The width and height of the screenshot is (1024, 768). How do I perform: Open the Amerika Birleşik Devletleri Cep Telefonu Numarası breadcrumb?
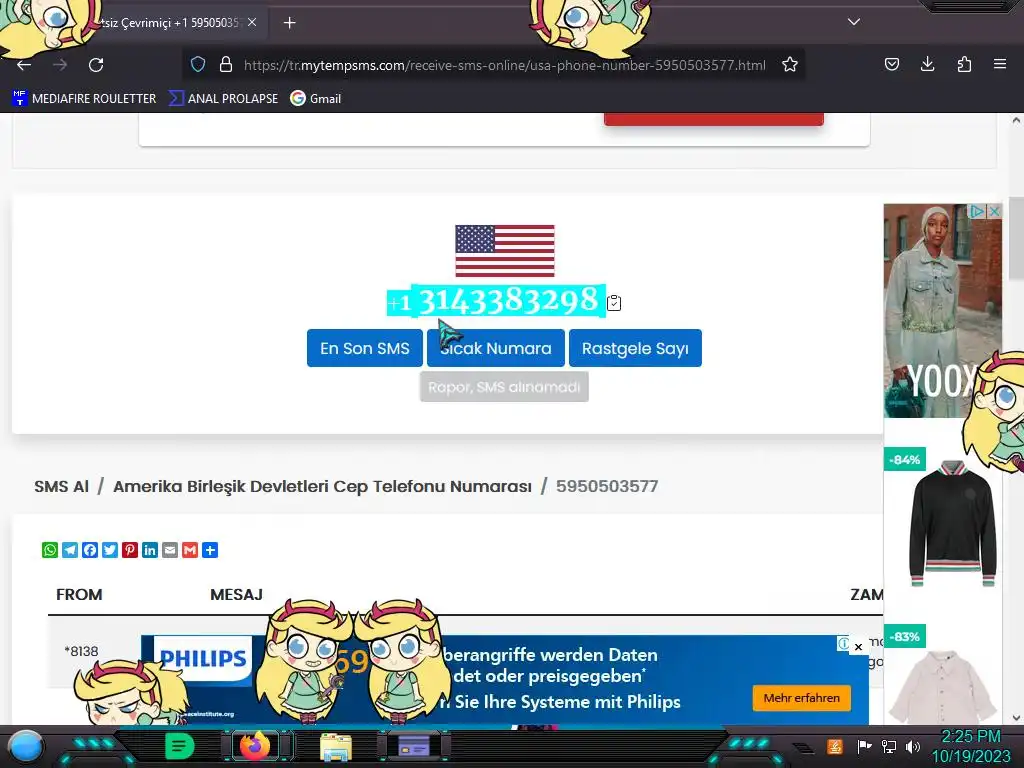tap(322, 487)
